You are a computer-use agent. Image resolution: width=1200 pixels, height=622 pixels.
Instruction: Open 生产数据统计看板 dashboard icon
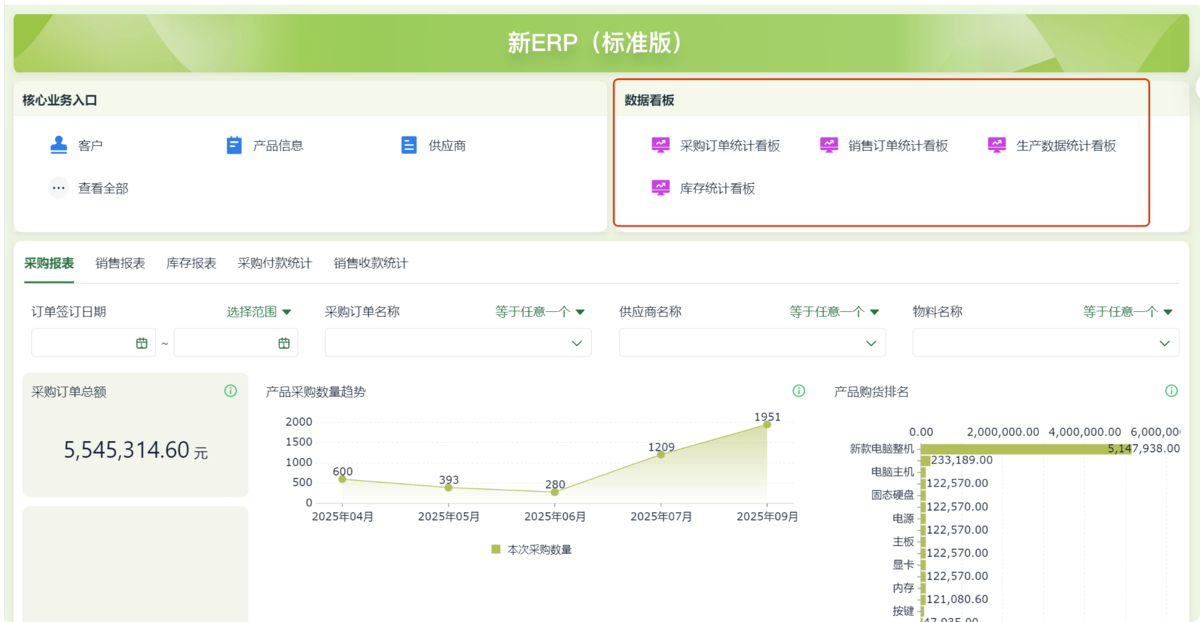(x=997, y=145)
